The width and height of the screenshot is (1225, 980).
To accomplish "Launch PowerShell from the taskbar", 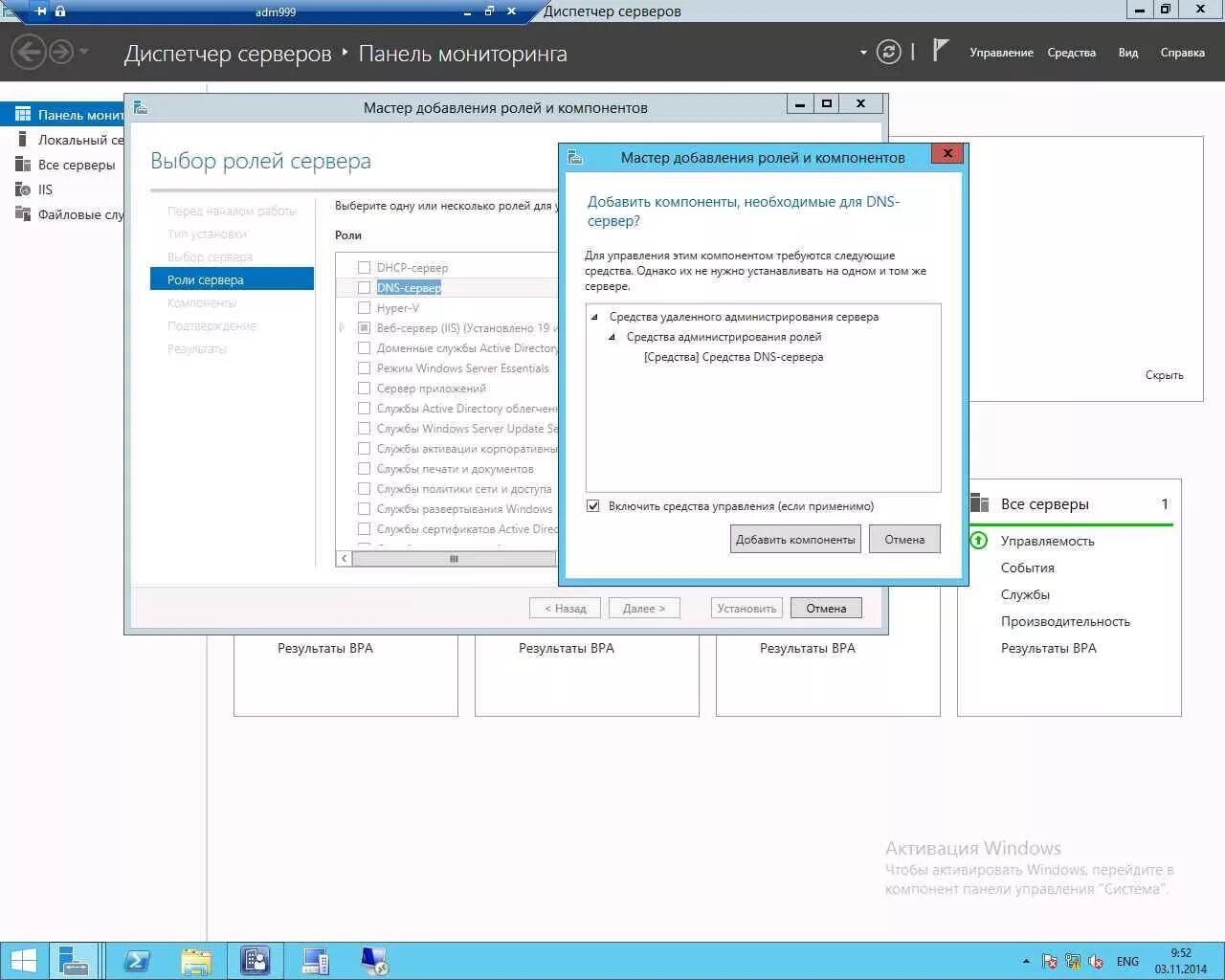I will pos(136,962).
